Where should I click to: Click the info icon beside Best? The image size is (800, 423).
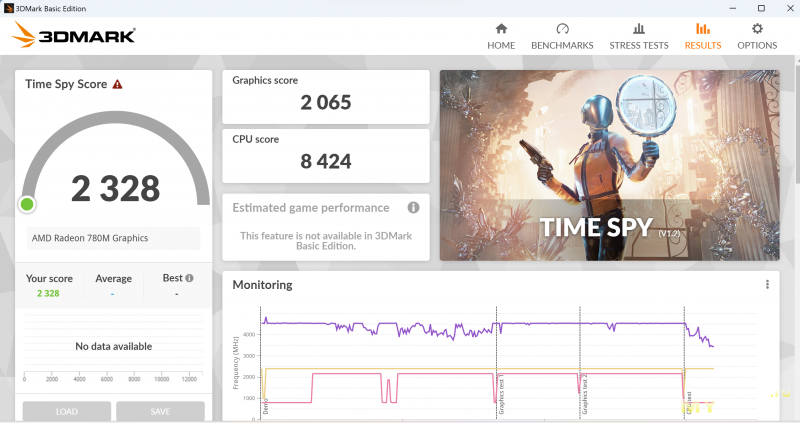click(189, 278)
